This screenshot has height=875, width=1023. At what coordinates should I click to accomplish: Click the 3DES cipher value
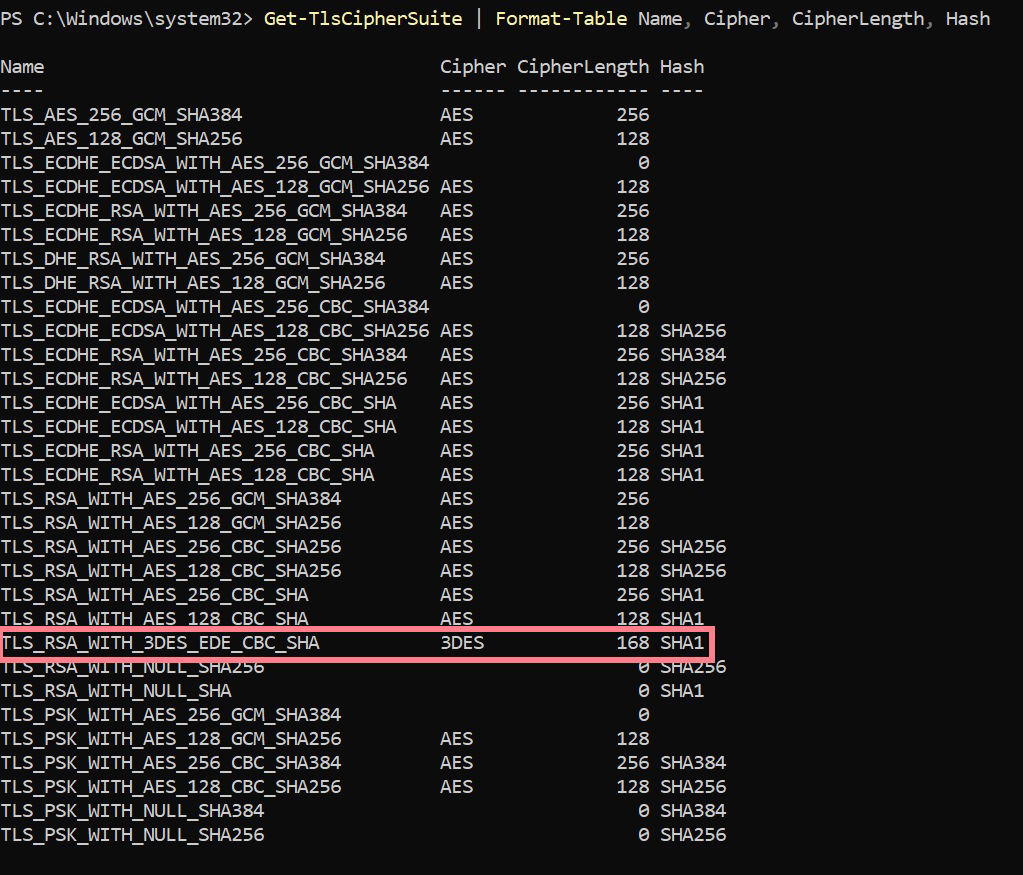(462, 643)
